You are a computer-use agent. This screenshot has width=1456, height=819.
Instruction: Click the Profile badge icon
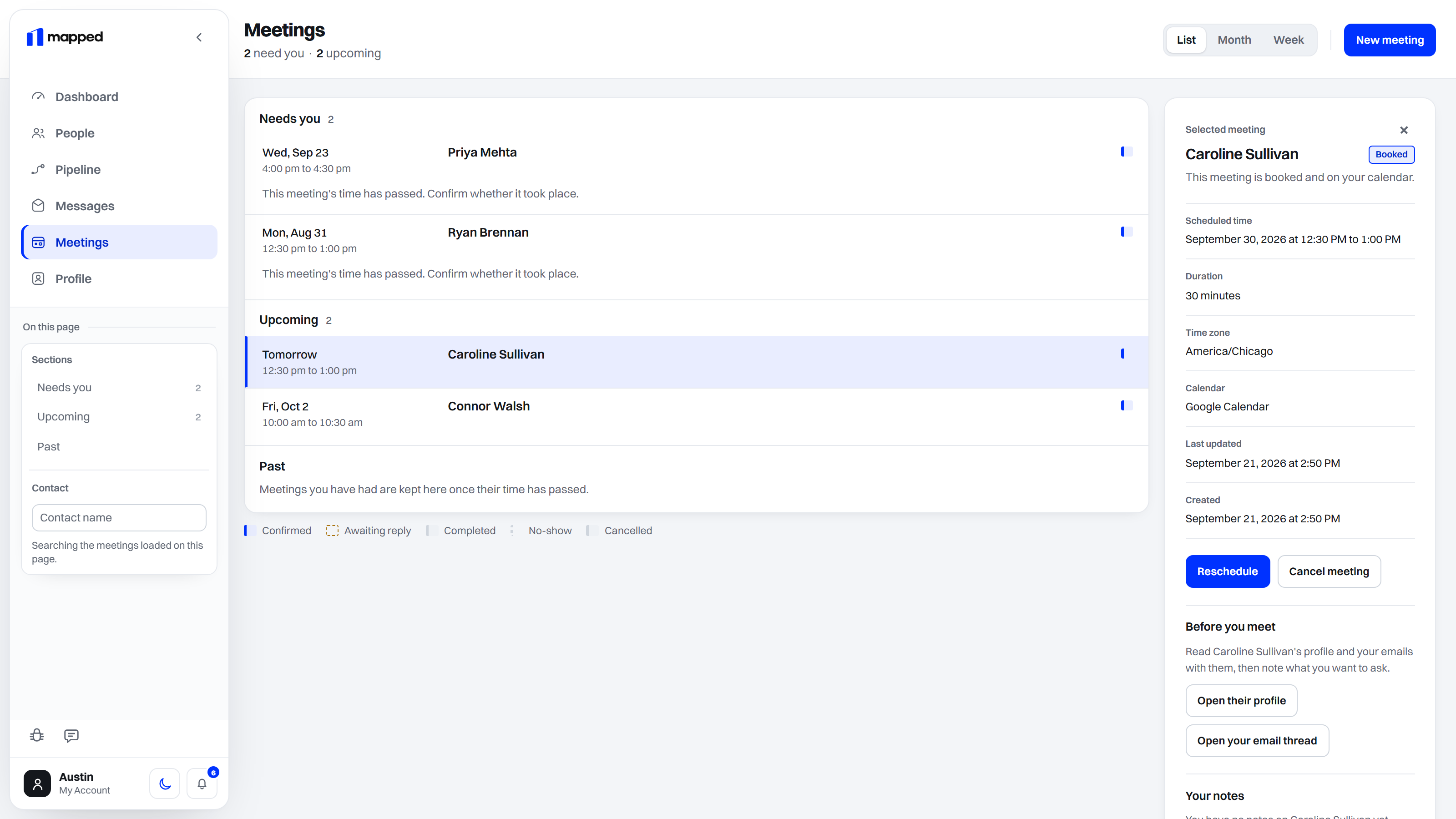tap(38, 278)
